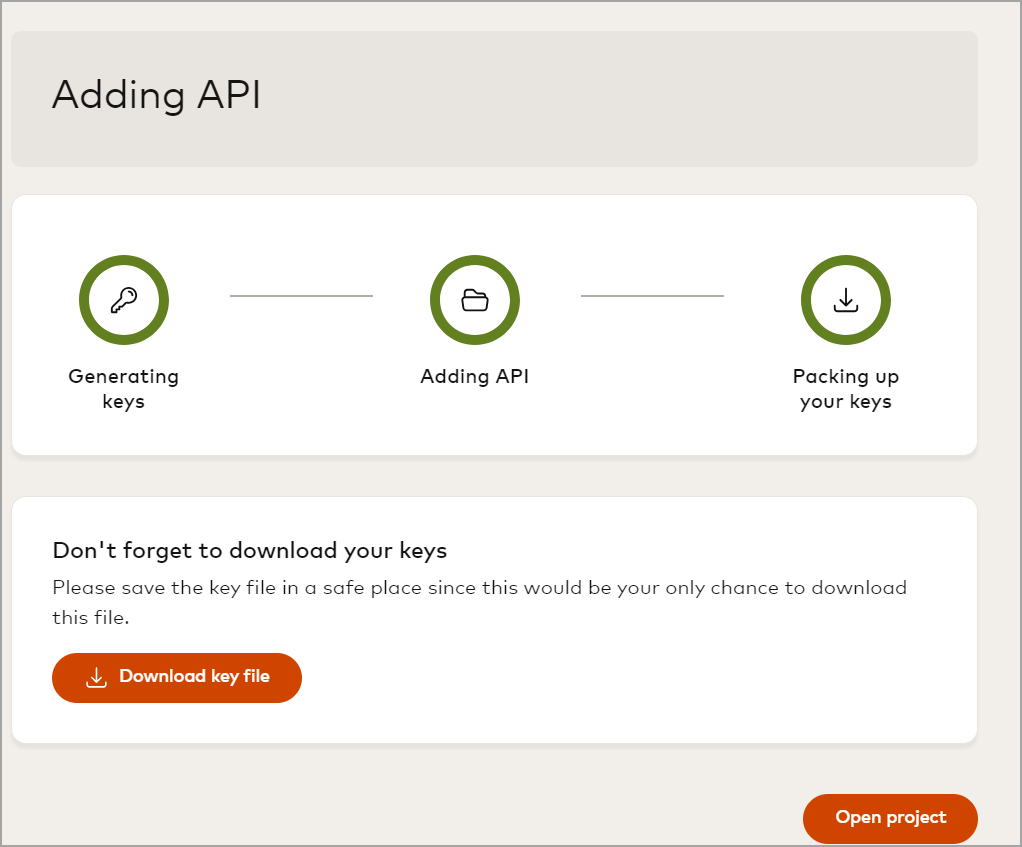
Task: Click the download arrow icon in the last step
Action: tap(845, 300)
